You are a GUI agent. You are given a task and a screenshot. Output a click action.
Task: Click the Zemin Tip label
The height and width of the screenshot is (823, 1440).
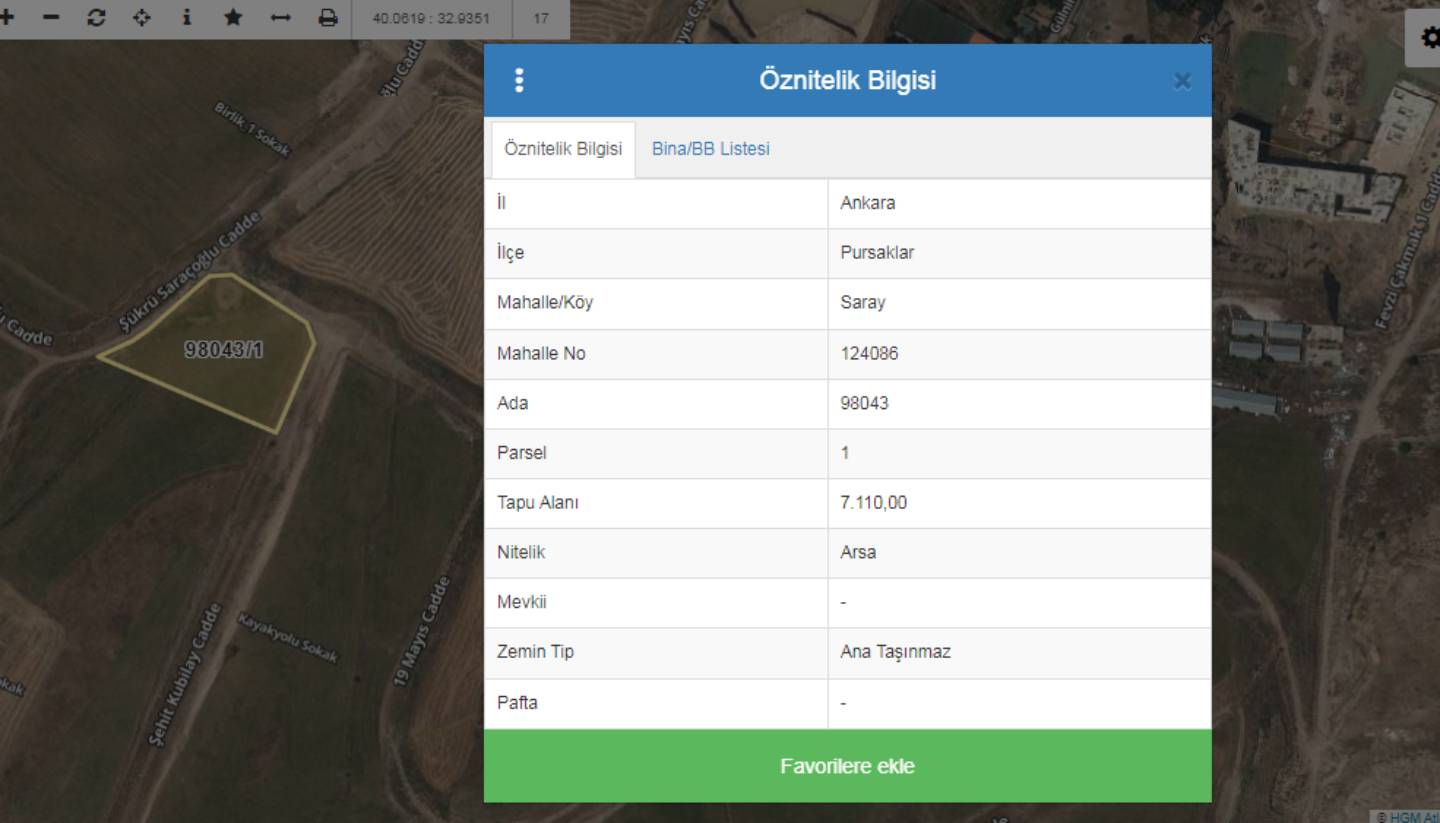pyautogui.click(x=535, y=652)
